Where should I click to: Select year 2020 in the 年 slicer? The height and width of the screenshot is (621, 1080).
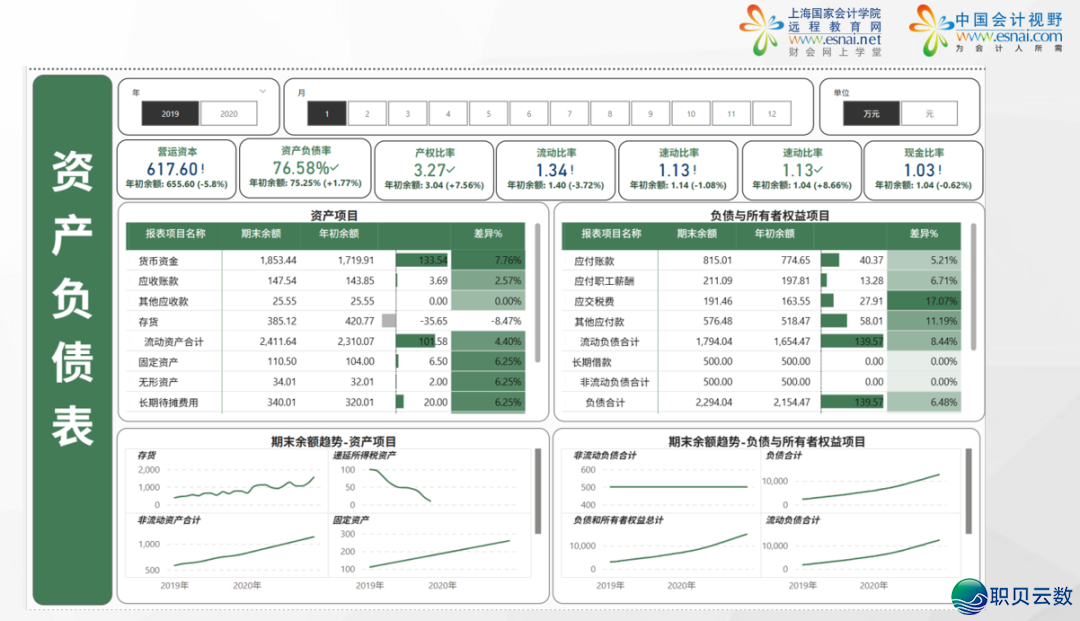(229, 114)
